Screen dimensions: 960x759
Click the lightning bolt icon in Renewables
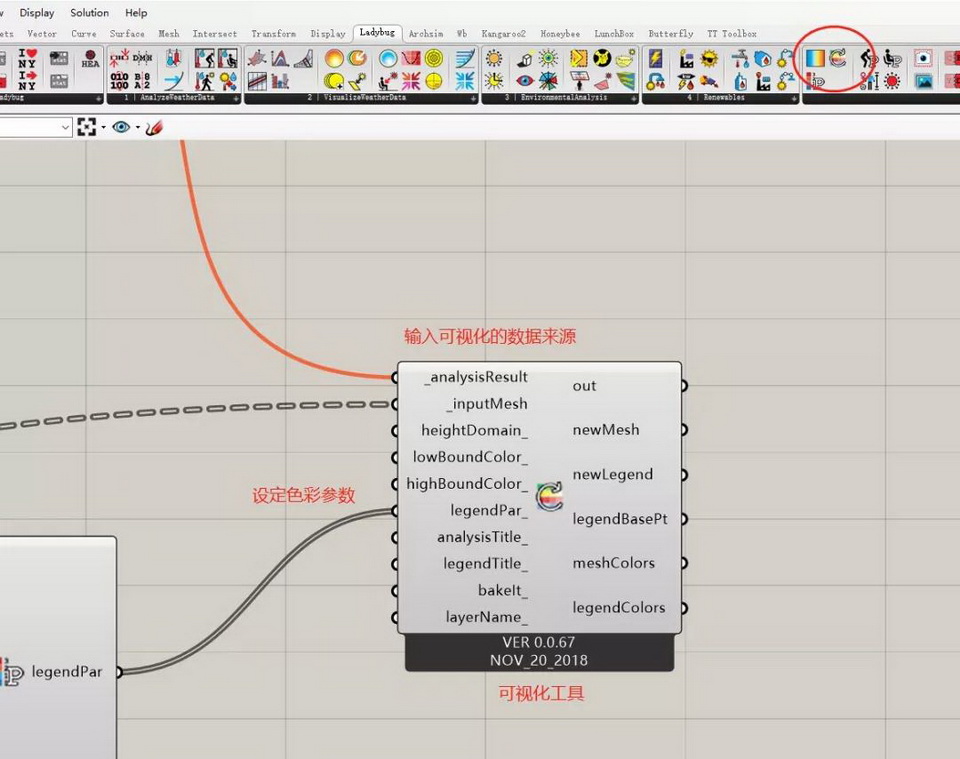point(654,59)
